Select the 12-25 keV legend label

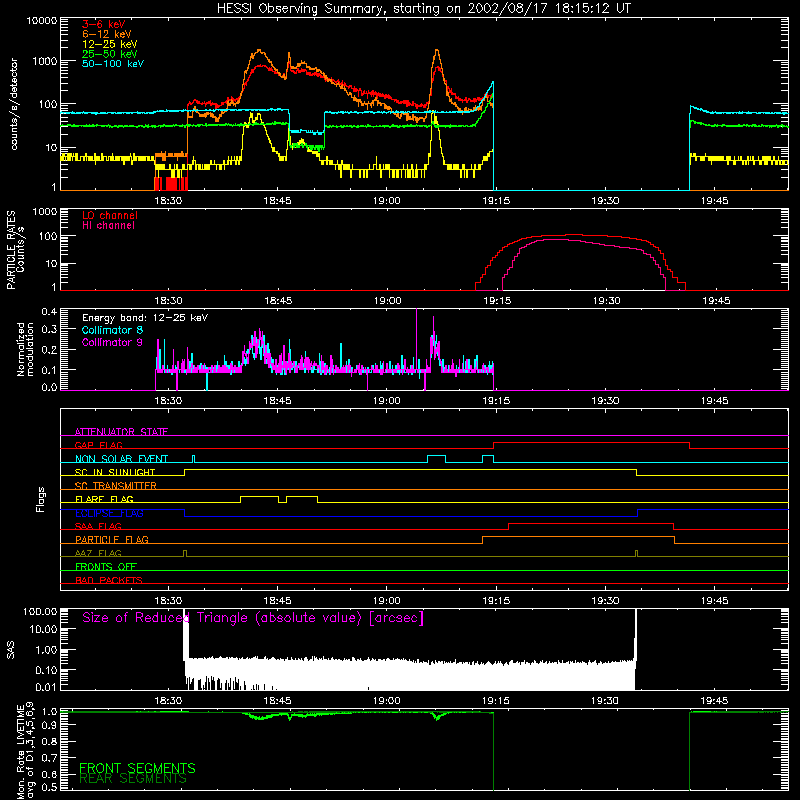tap(110, 44)
